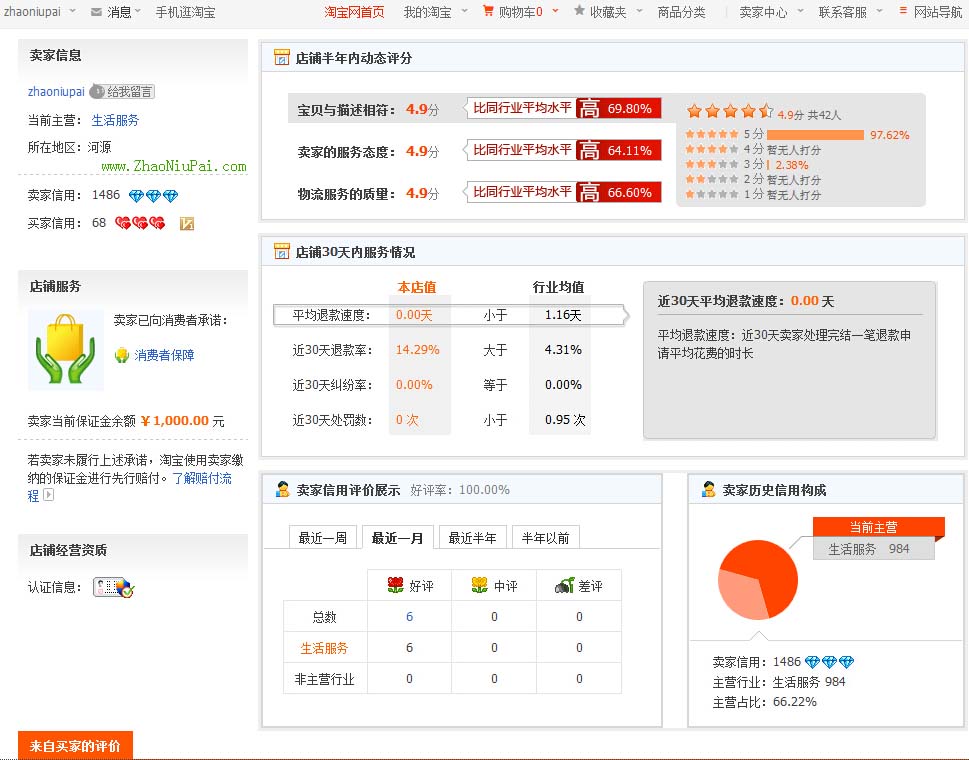Switch to the 最近半年 tab
Image resolution: width=969 pixels, height=760 pixels.
pyautogui.click(x=472, y=538)
